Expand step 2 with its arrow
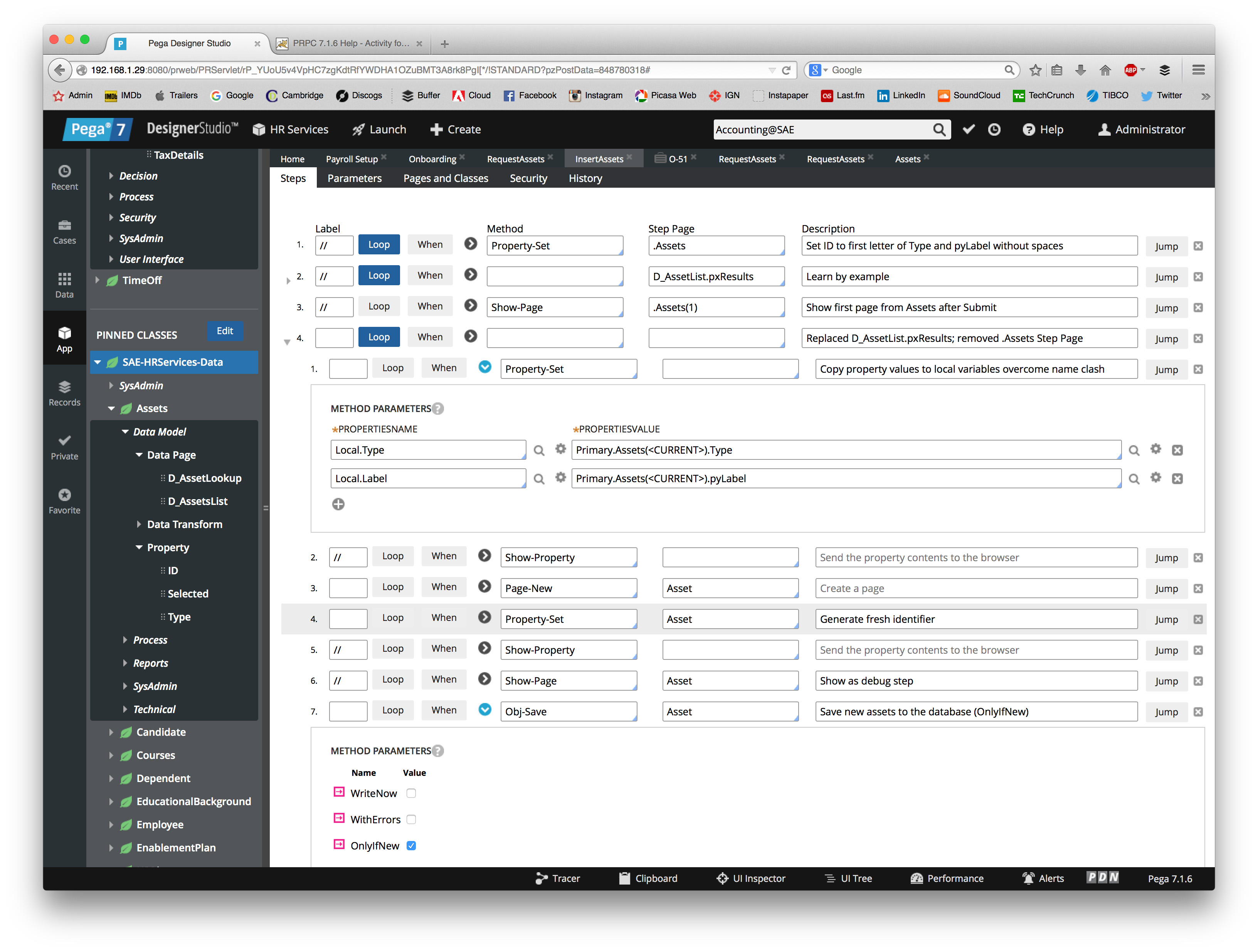Screen dimensions: 1258x952 pos(288,280)
